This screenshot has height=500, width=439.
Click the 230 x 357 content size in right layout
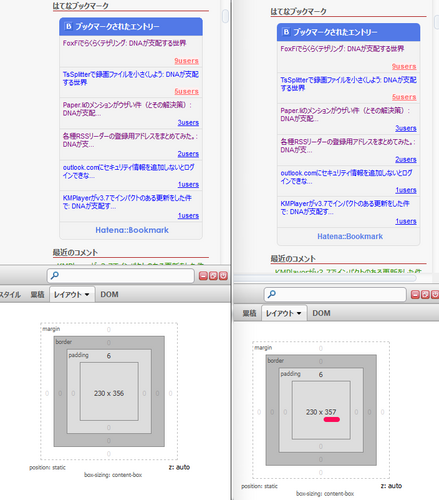[321, 412]
